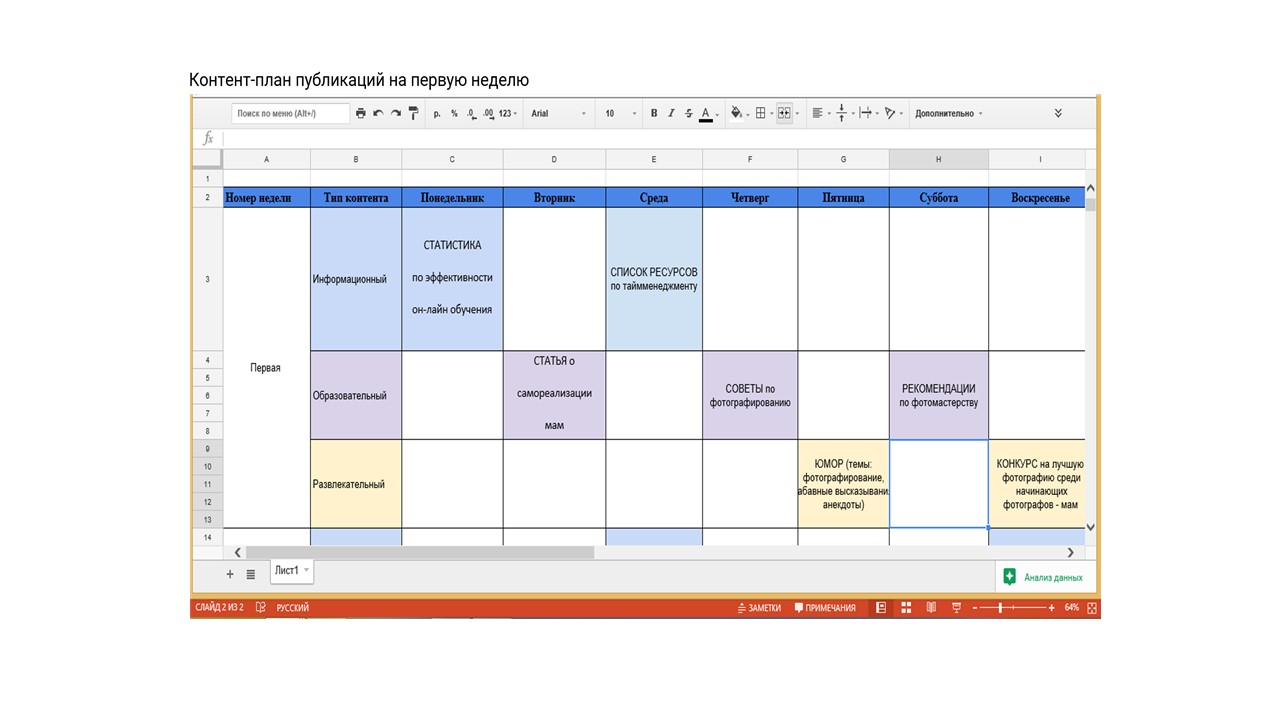
Task: Open fill color bucket picker
Action: pyautogui.click(x=739, y=114)
